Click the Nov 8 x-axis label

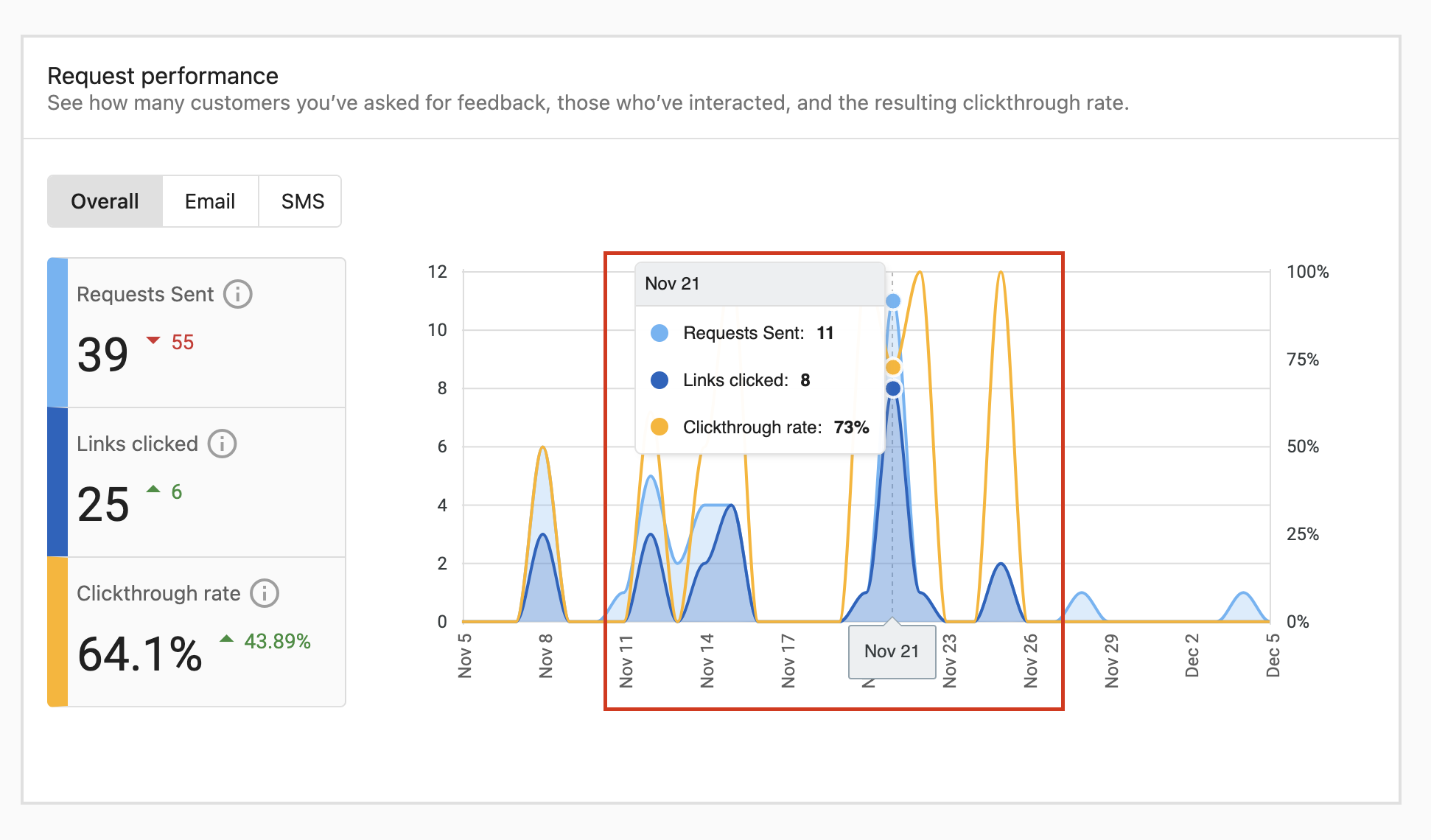(545, 654)
